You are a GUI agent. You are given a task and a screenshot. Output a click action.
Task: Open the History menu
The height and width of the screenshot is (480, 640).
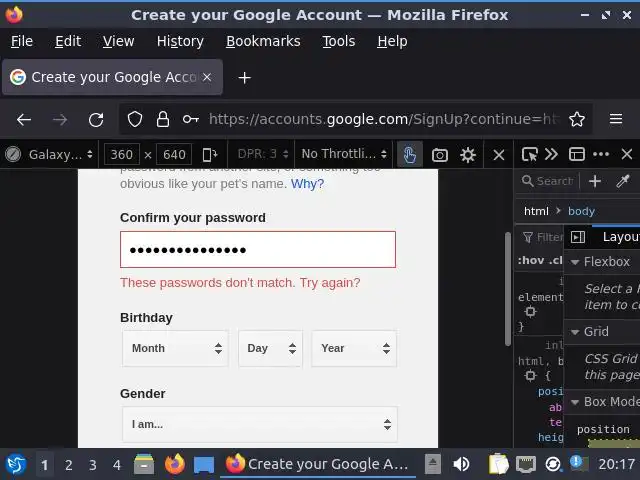180,41
